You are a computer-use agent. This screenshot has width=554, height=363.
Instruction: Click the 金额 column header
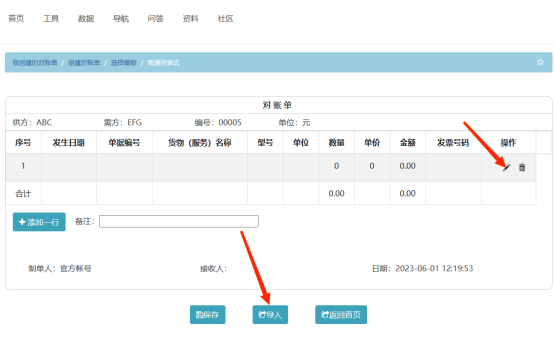pos(407,143)
